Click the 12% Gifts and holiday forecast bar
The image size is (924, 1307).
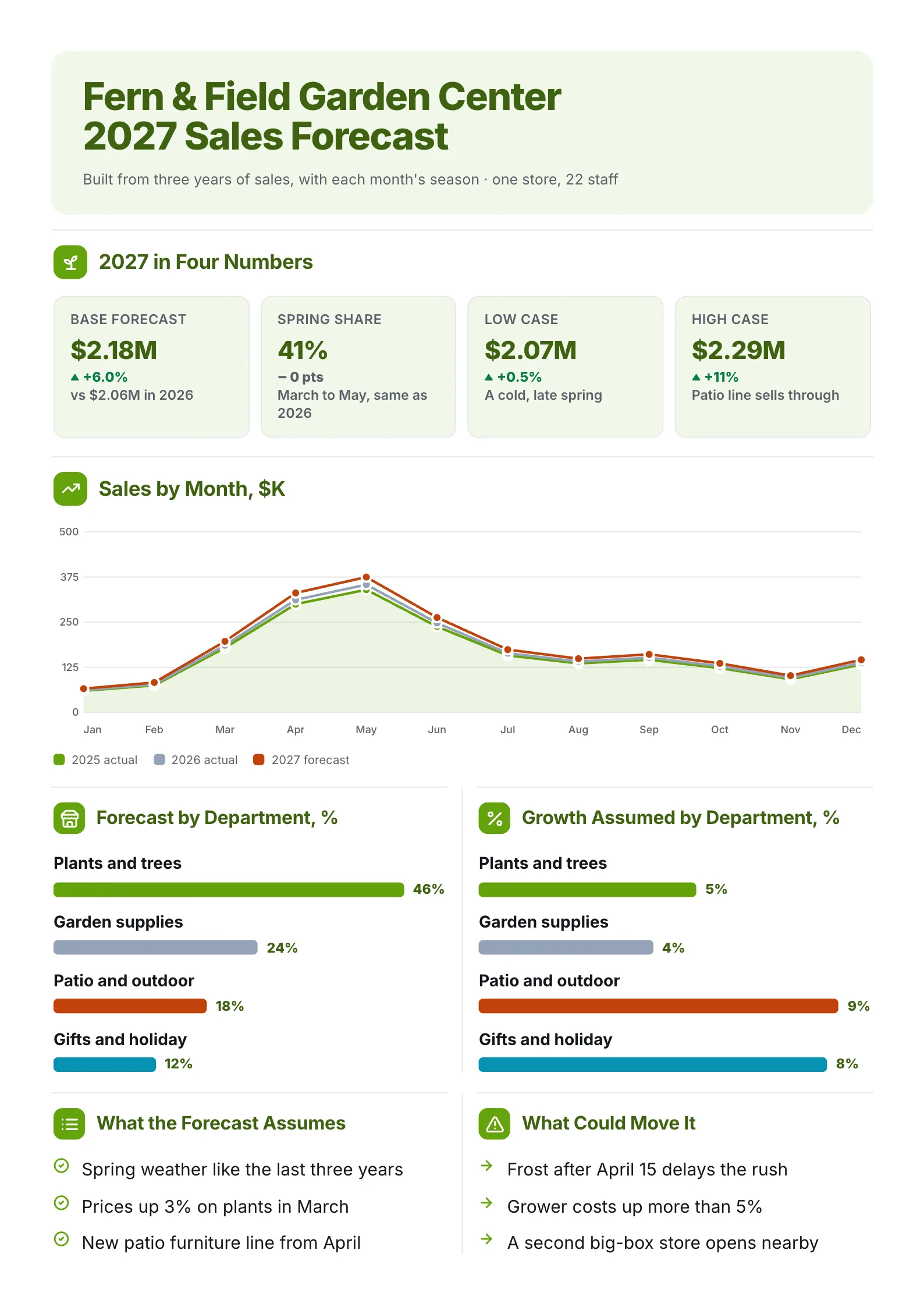click(105, 1064)
